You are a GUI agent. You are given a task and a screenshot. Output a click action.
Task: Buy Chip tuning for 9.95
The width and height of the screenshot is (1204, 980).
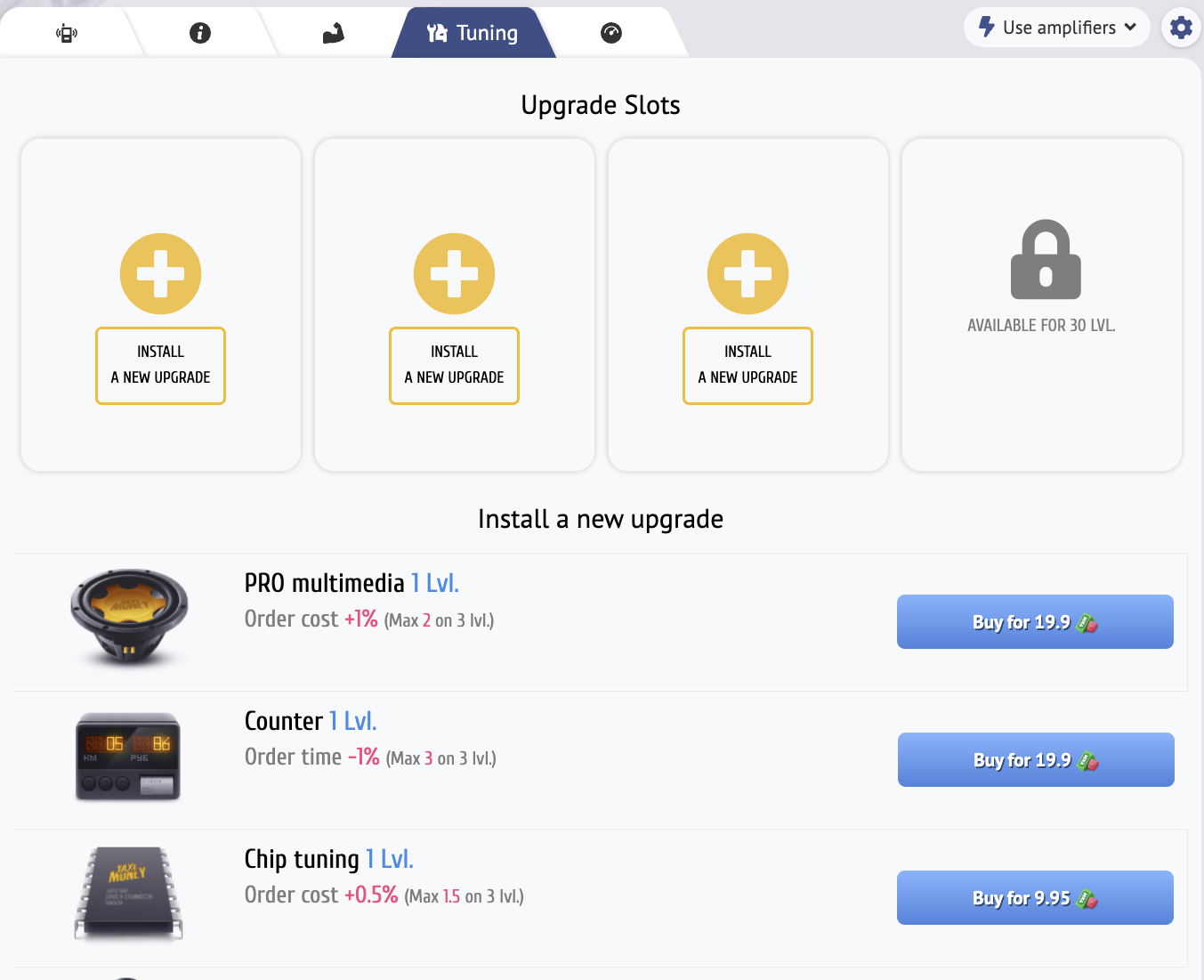[x=1035, y=898]
